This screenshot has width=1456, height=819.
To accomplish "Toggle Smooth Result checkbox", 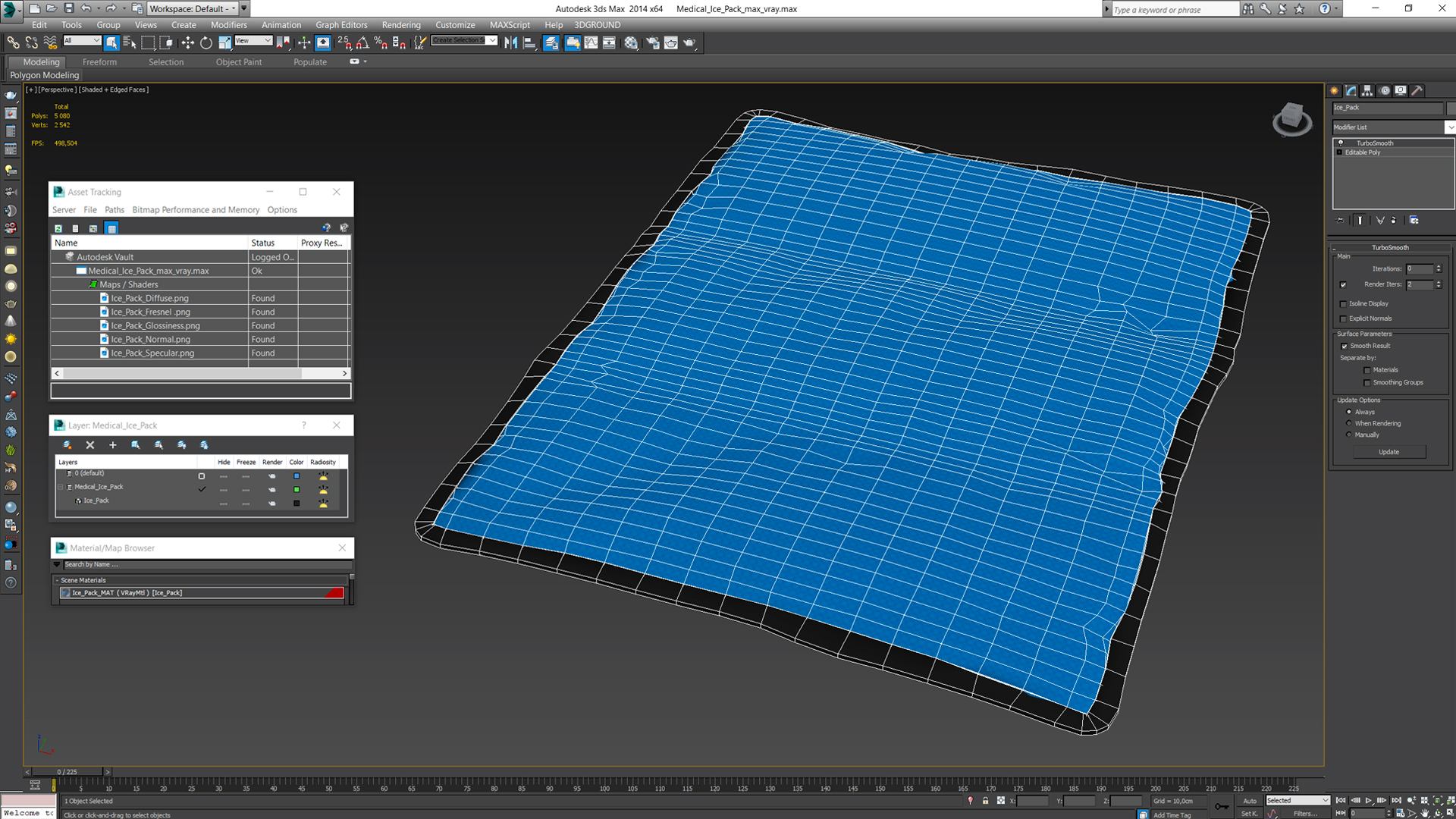I will tap(1345, 346).
